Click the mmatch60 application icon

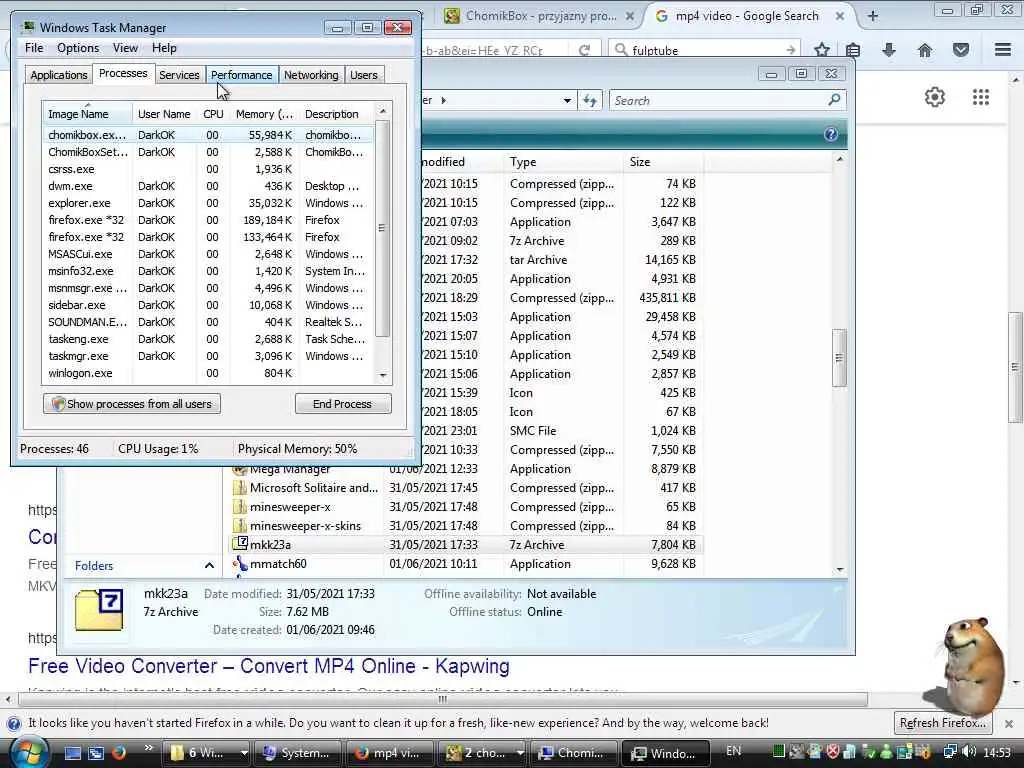[x=240, y=564]
